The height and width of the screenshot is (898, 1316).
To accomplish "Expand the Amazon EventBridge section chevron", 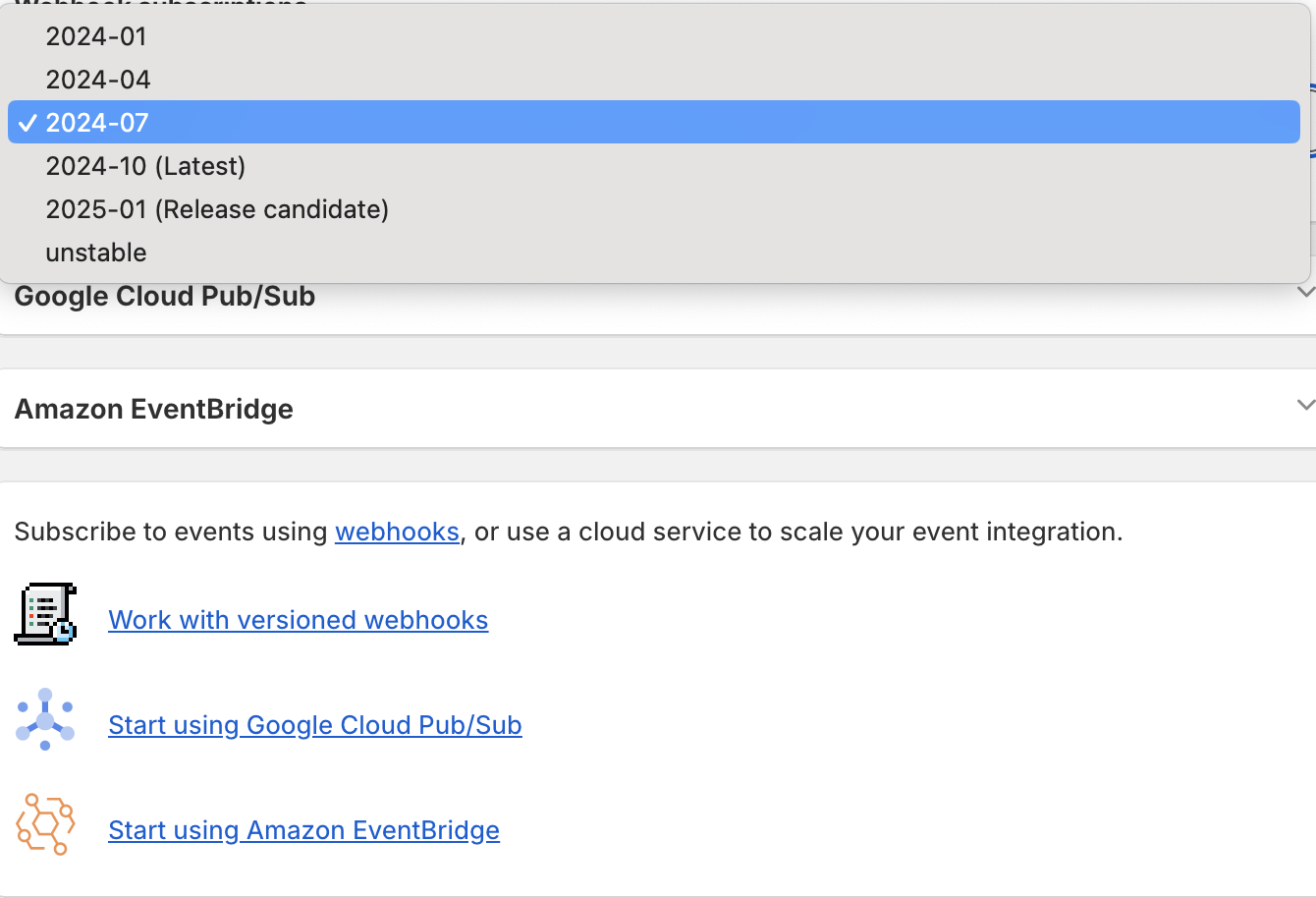I will click(x=1305, y=405).
